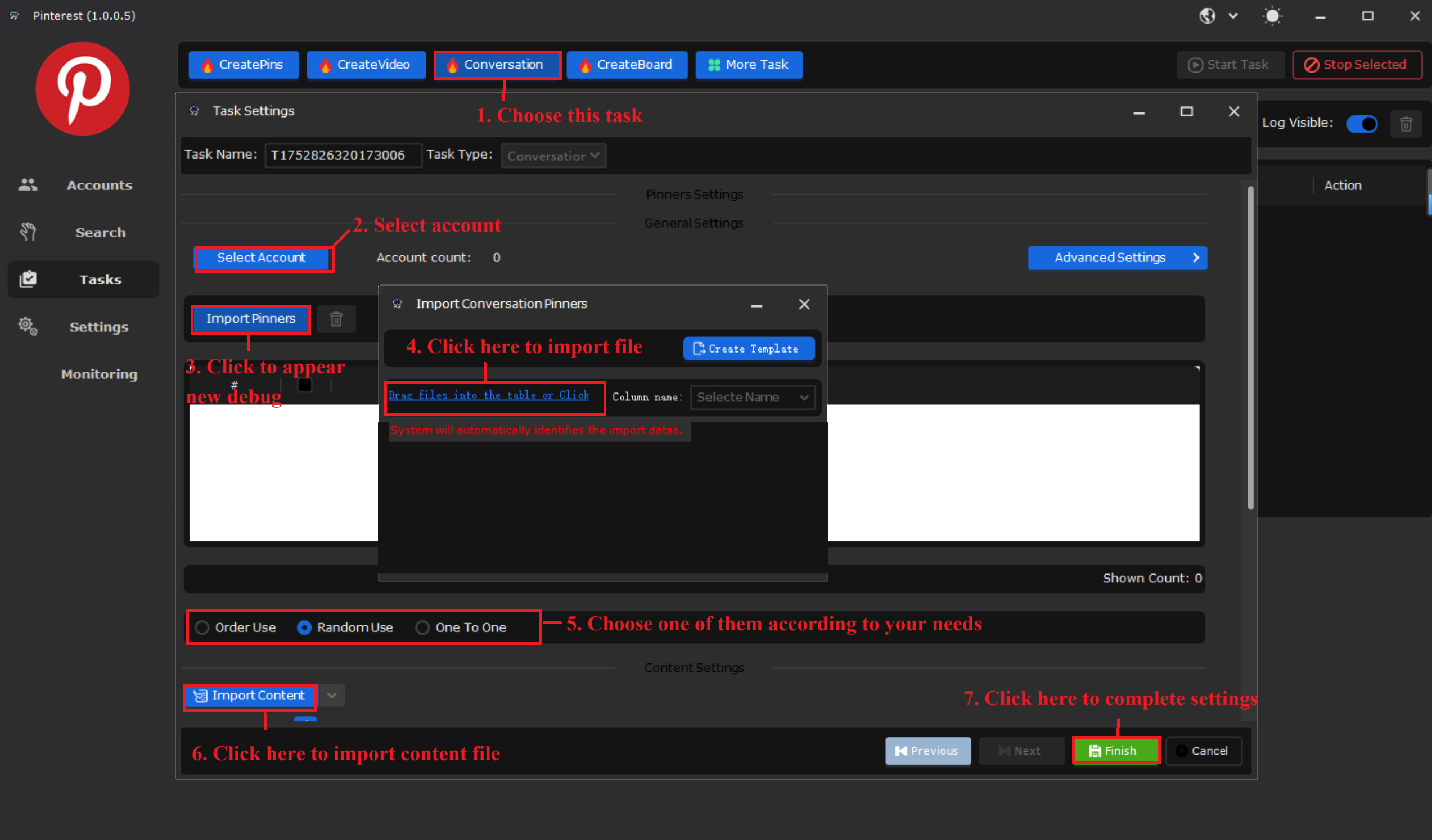Open the Task Type Conversation dropdown
This screenshot has width=1432, height=840.
[x=553, y=156]
